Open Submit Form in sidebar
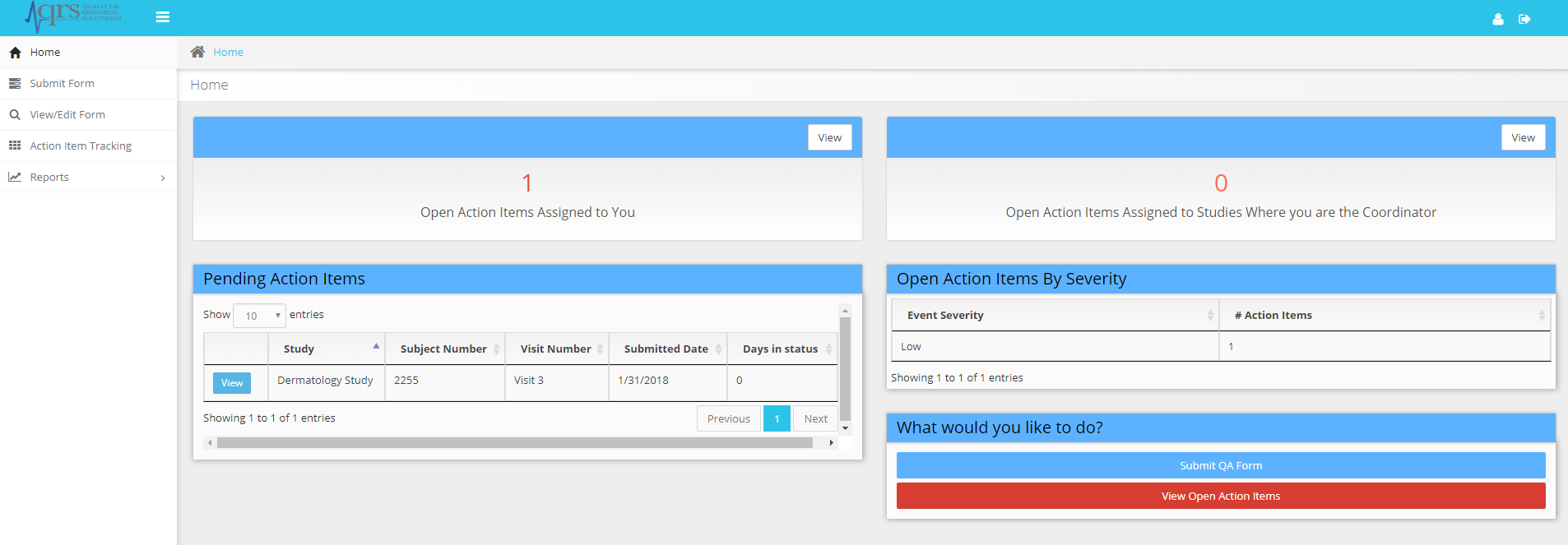 click(63, 83)
